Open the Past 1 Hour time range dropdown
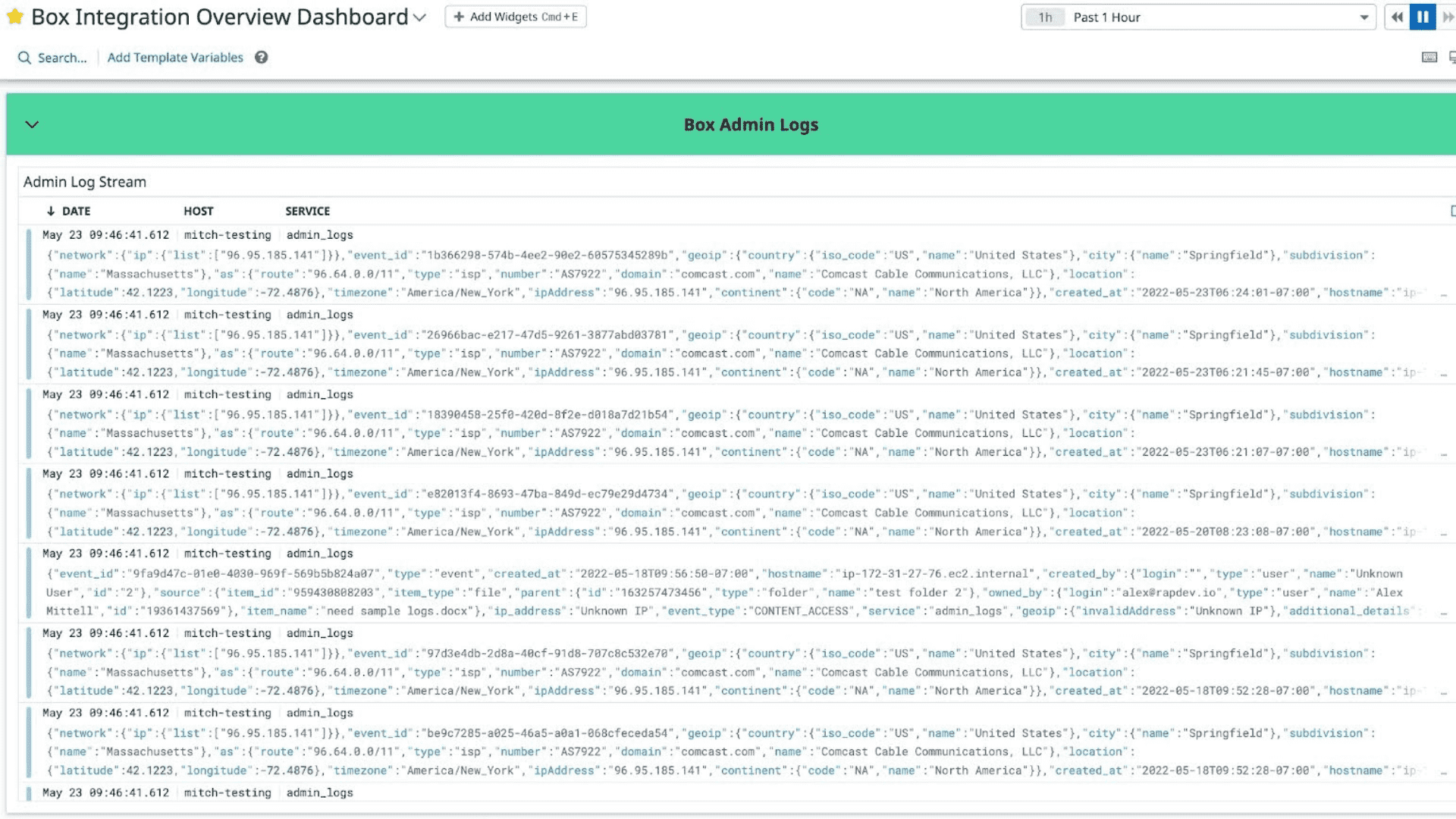 coord(1198,17)
